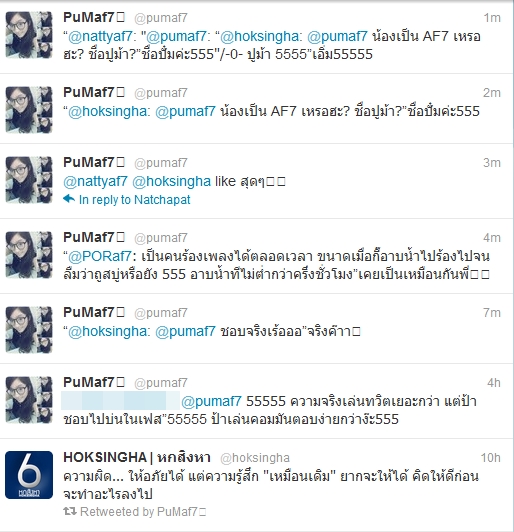The image size is (514, 532).
Task: Open PuMaf7 avatar on the 1m tweet
Action: pos(29,35)
